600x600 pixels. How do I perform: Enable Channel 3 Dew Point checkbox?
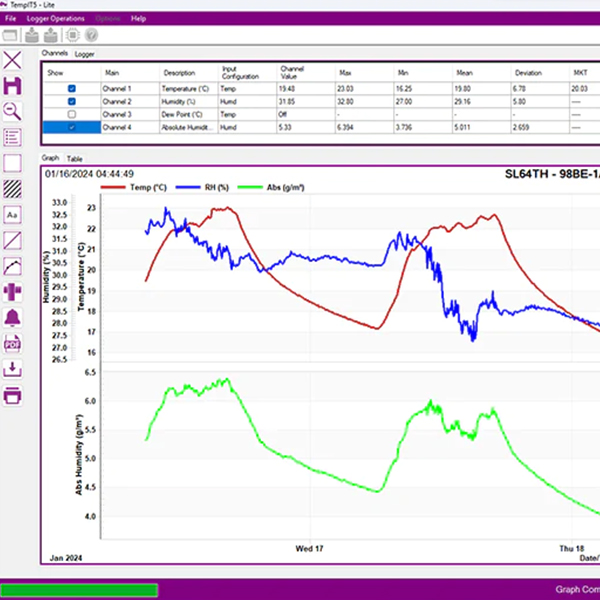[x=71, y=114]
